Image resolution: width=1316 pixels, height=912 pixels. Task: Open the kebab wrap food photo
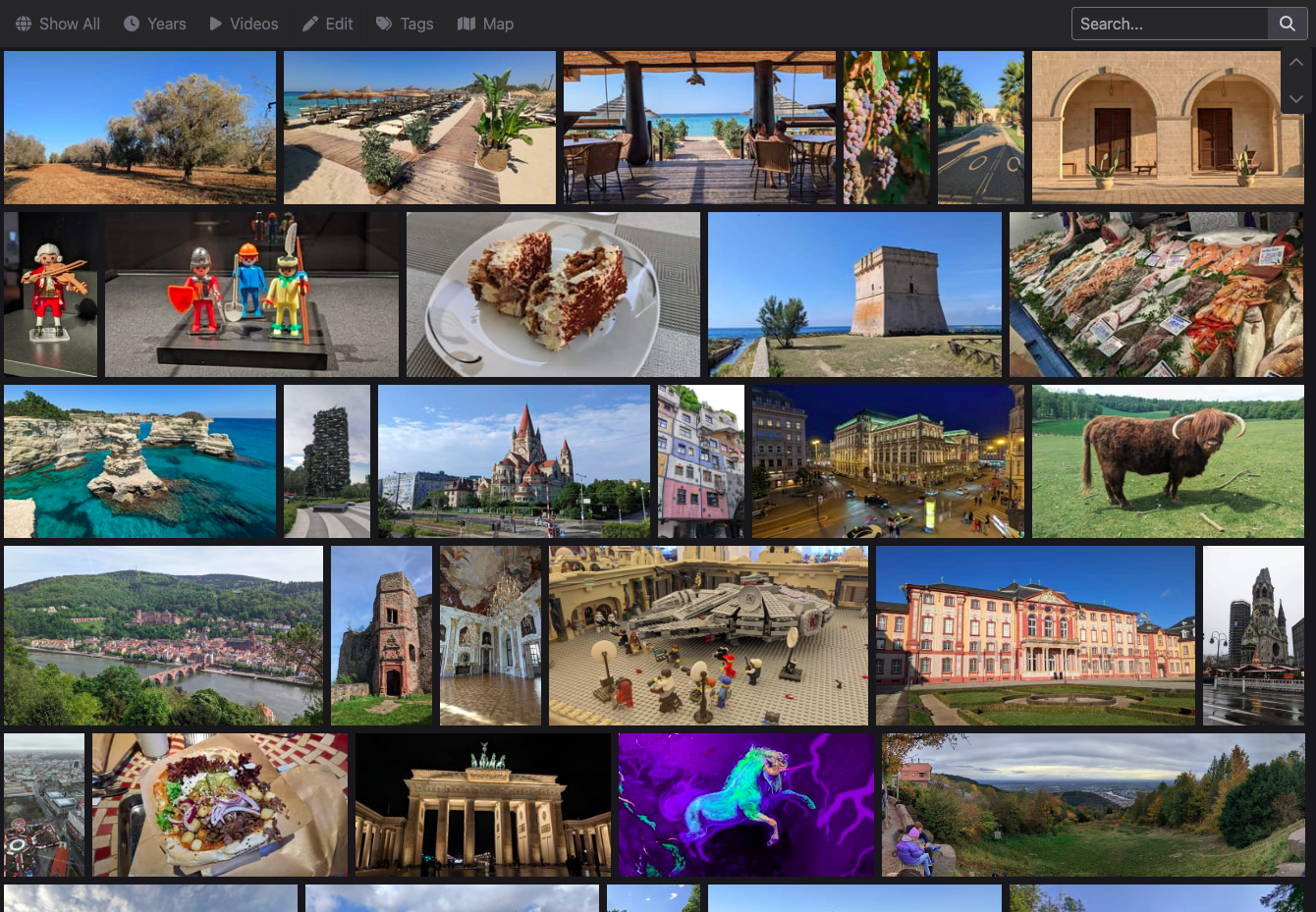pyautogui.click(x=220, y=805)
